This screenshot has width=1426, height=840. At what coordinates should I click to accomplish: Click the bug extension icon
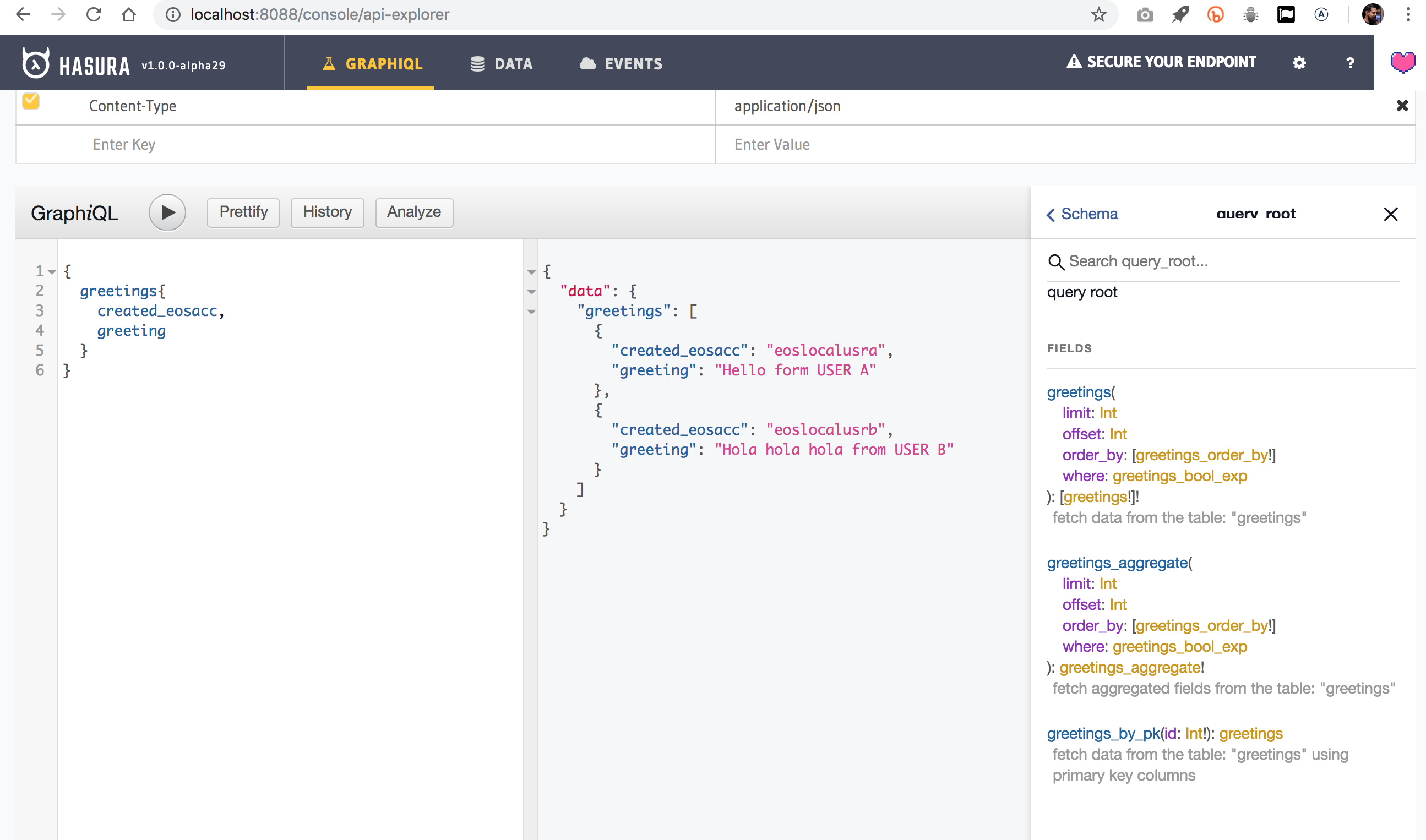(x=1250, y=15)
